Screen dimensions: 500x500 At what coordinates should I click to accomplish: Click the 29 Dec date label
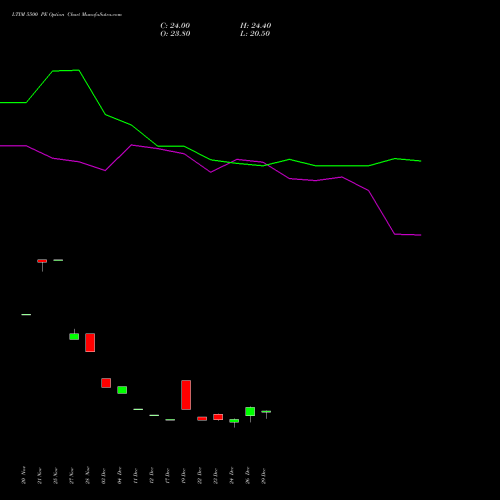click(263, 475)
